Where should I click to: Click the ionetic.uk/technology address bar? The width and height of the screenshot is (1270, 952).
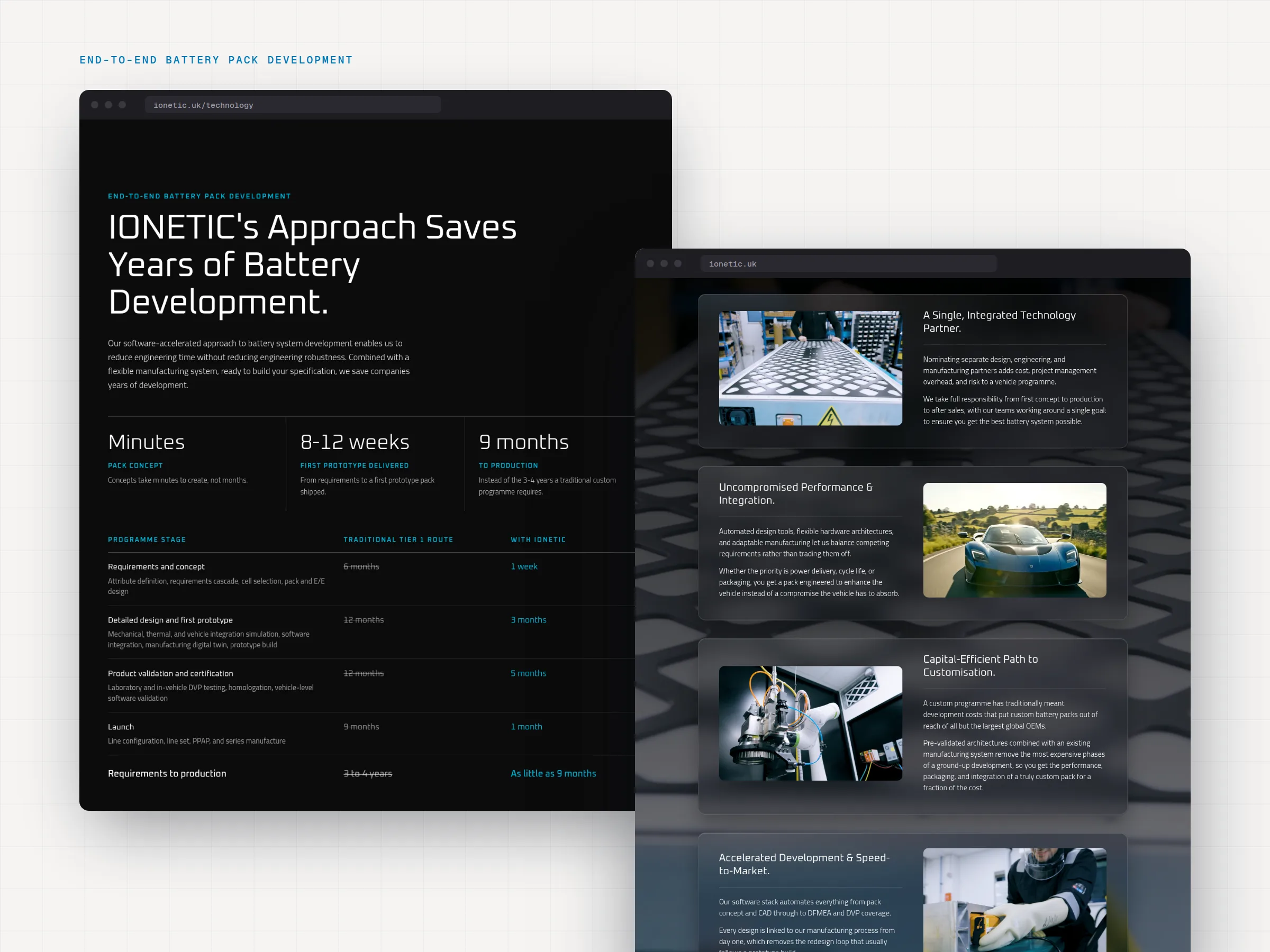tap(293, 105)
